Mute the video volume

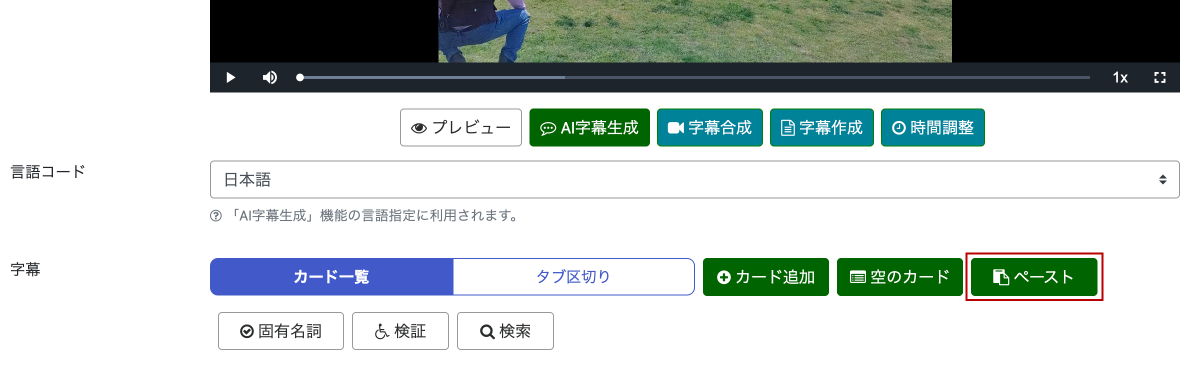(x=269, y=77)
